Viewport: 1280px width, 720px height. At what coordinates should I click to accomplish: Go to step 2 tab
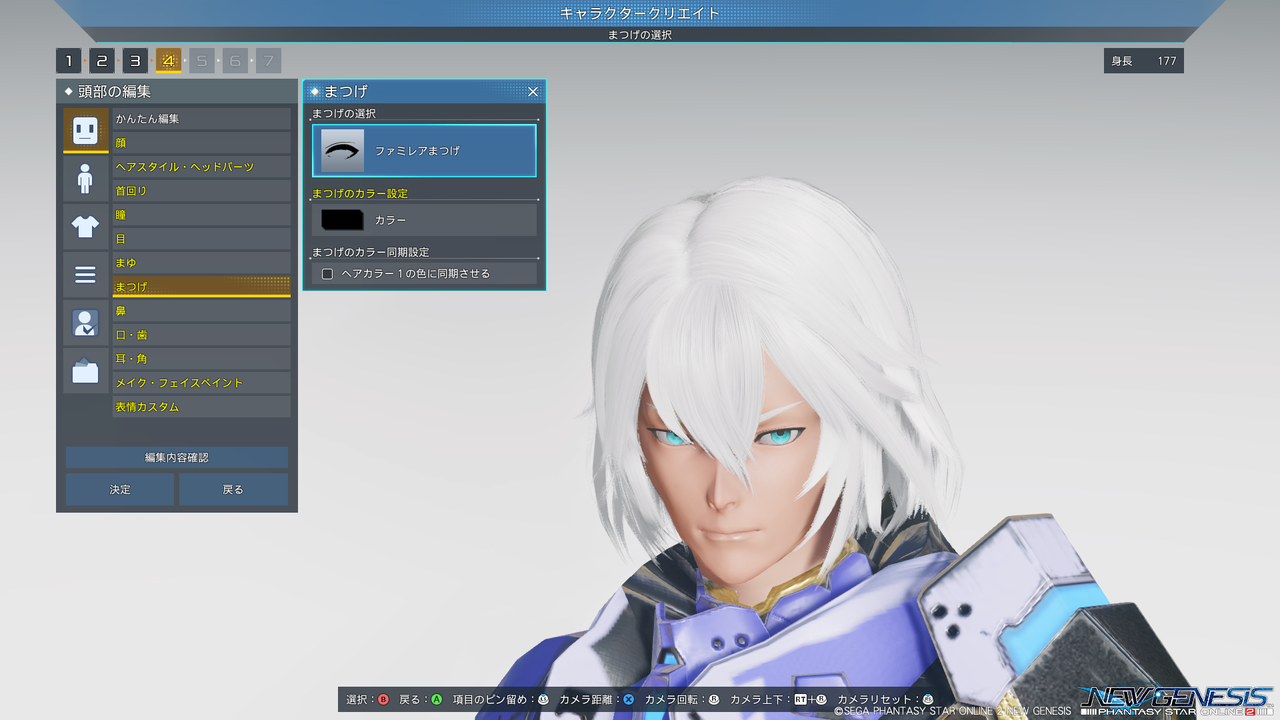click(102, 61)
